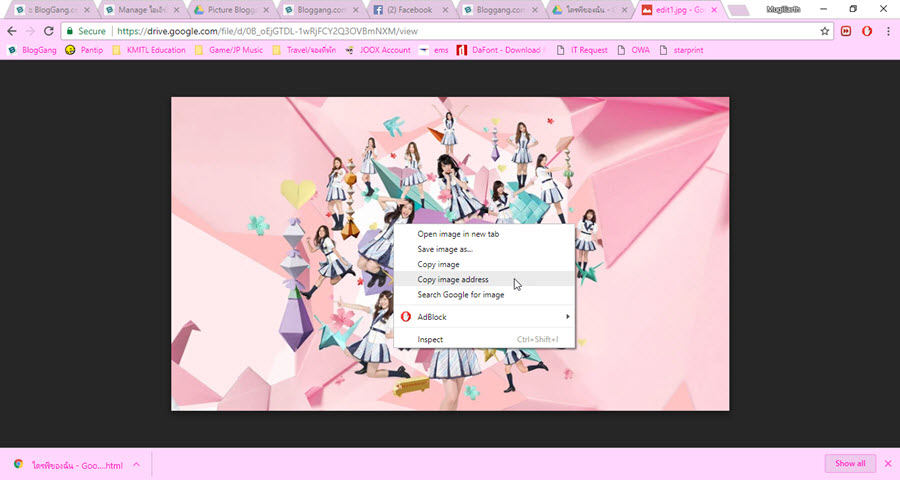Switch to the Facebook tab
The width and height of the screenshot is (900, 480).
pyautogui.click(x=411, y=10)
